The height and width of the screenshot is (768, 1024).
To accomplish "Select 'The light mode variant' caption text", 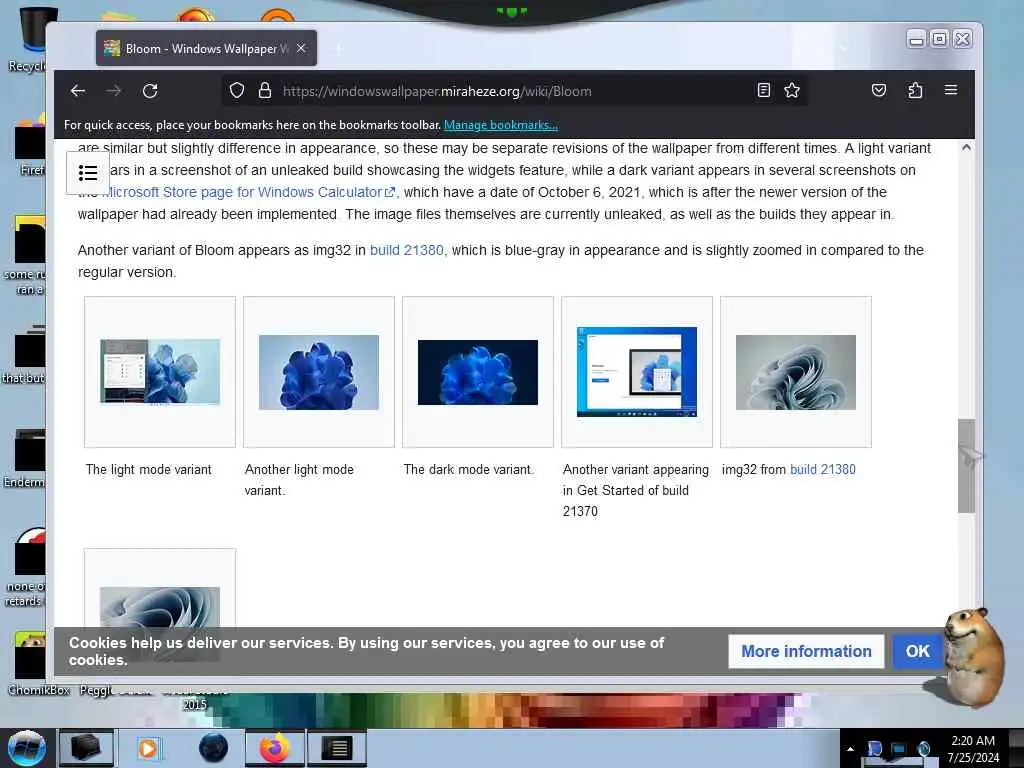I will 149,470.
